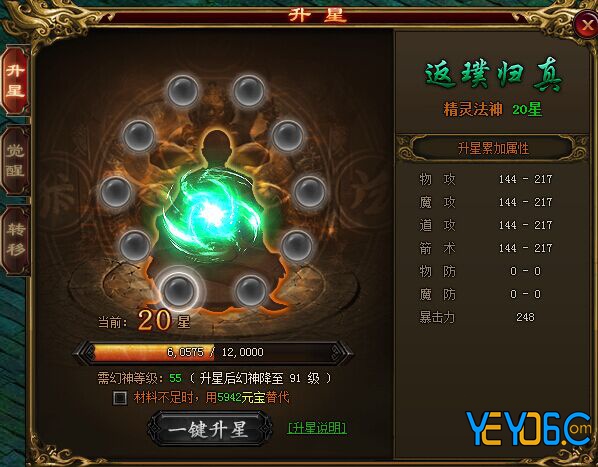Click the top-right star orb

[249, 91]
